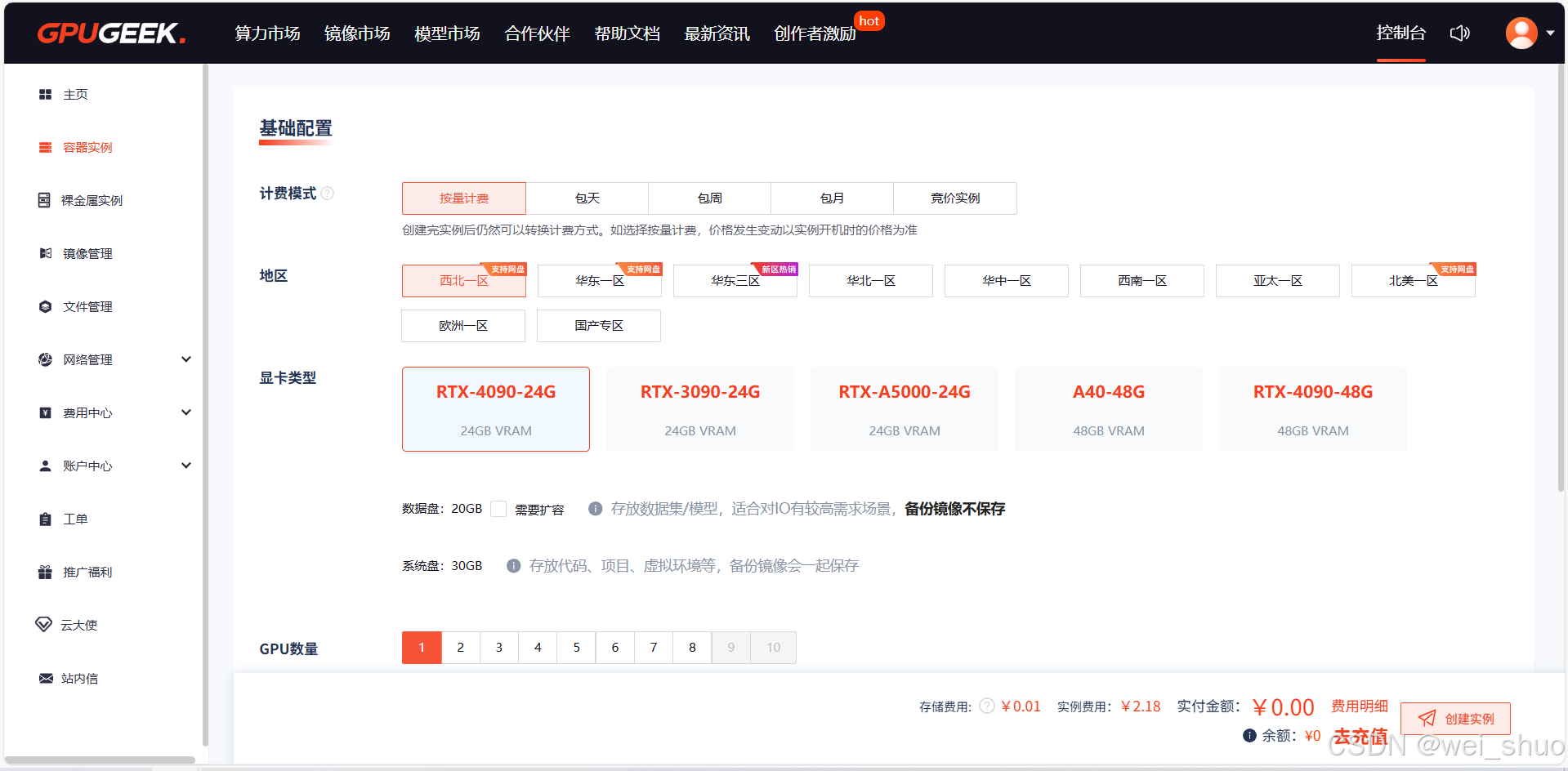Choose the 华东三区 region
This screenshot has width=1568, height=771.
coord(735,281)
